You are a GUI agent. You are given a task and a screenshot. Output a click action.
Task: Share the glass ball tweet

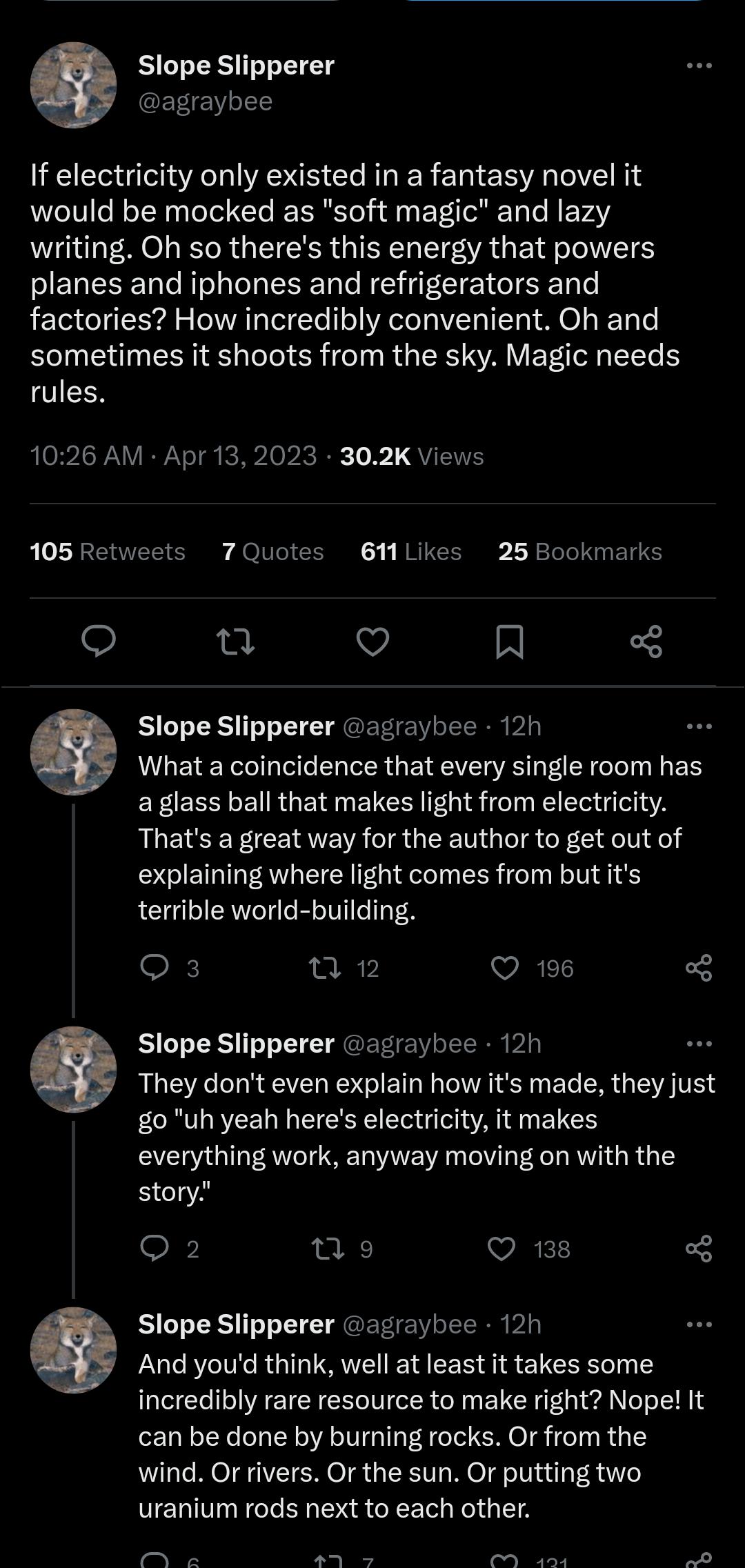click(699, 968)
